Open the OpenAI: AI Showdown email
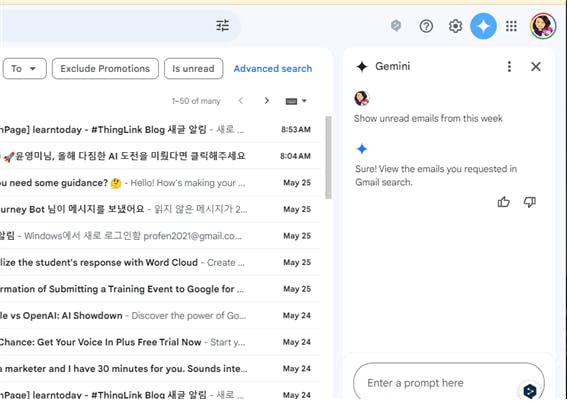 point(160,316)
